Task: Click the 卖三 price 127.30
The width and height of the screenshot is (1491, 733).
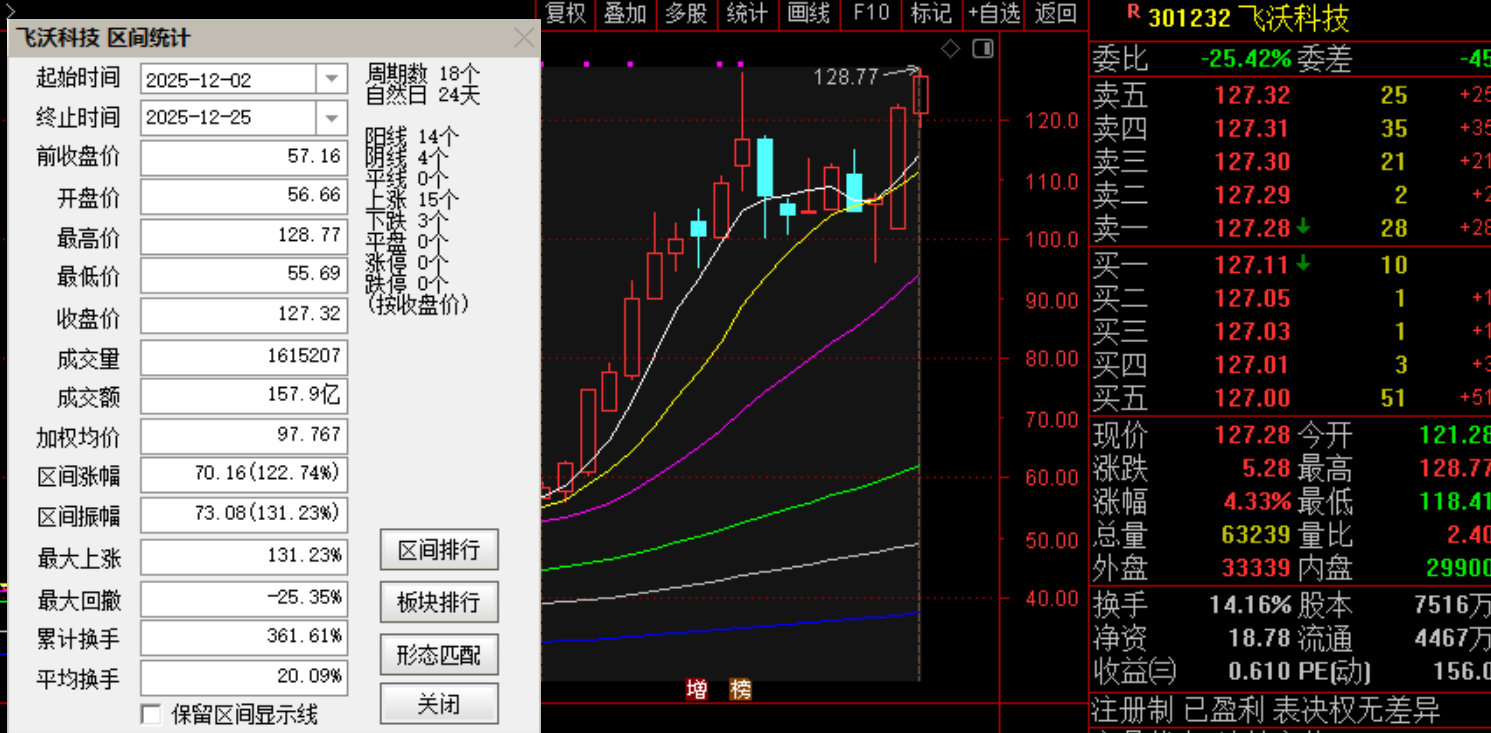Action: tap(1252, 162)
